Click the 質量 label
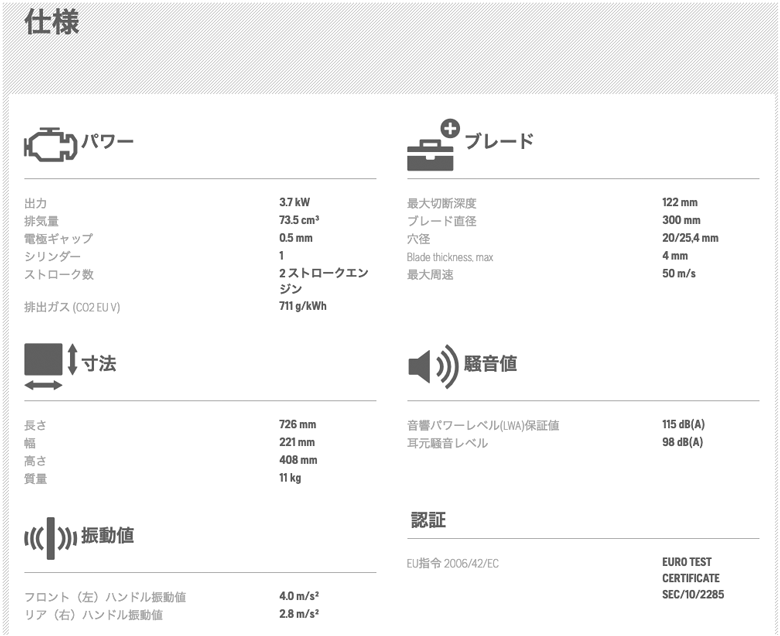The image size is (780, 636). [x=35, y=479]
